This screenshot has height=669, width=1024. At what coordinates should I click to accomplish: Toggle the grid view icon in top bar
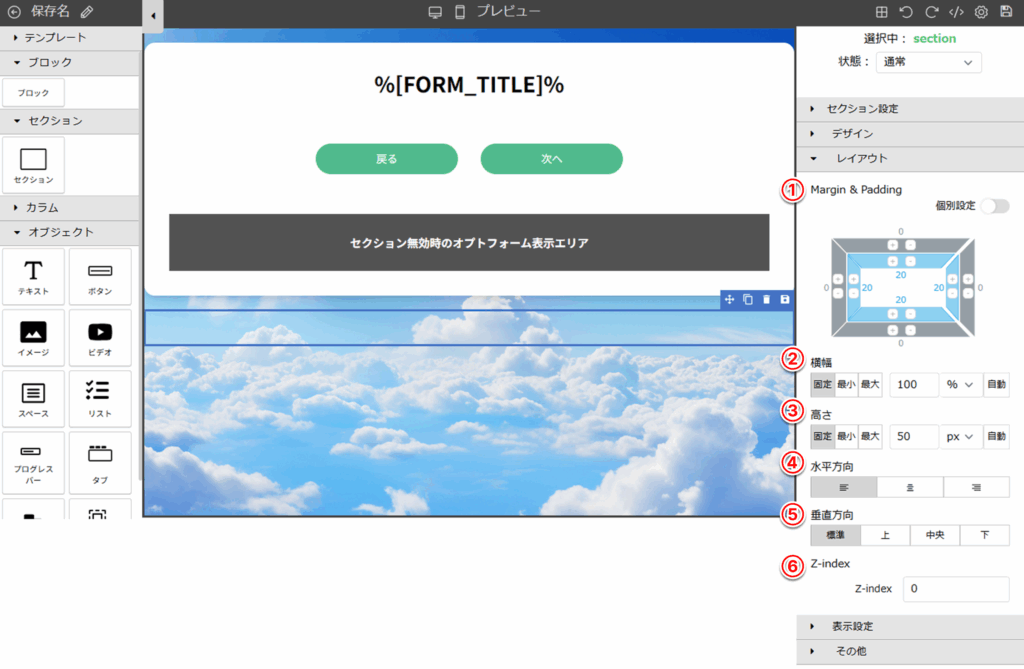coord(881,12)
